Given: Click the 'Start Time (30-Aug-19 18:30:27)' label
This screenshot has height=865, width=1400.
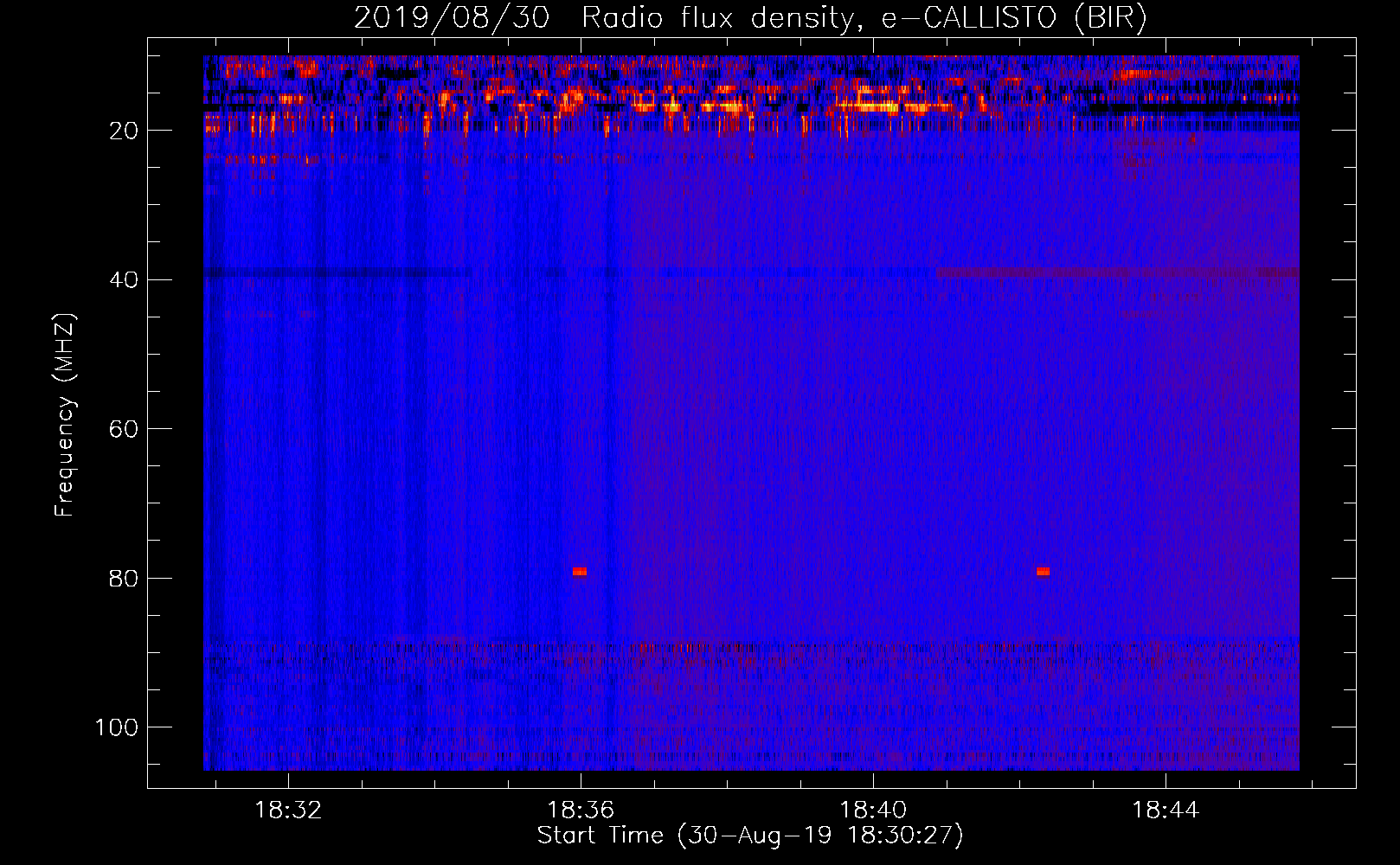Looking at the screenshot, I should (750, 836).
